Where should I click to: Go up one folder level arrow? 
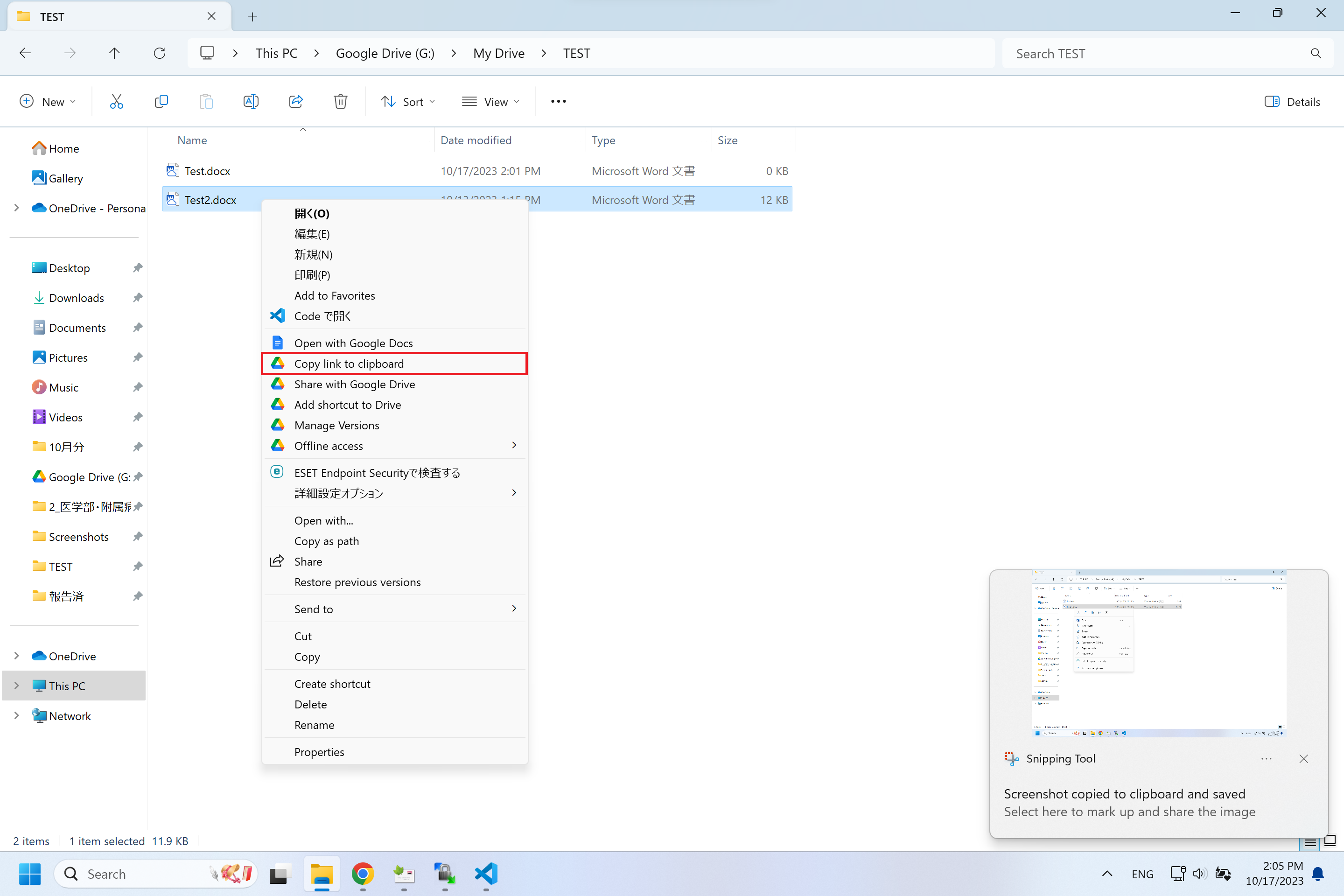click(x=114, y=53)
